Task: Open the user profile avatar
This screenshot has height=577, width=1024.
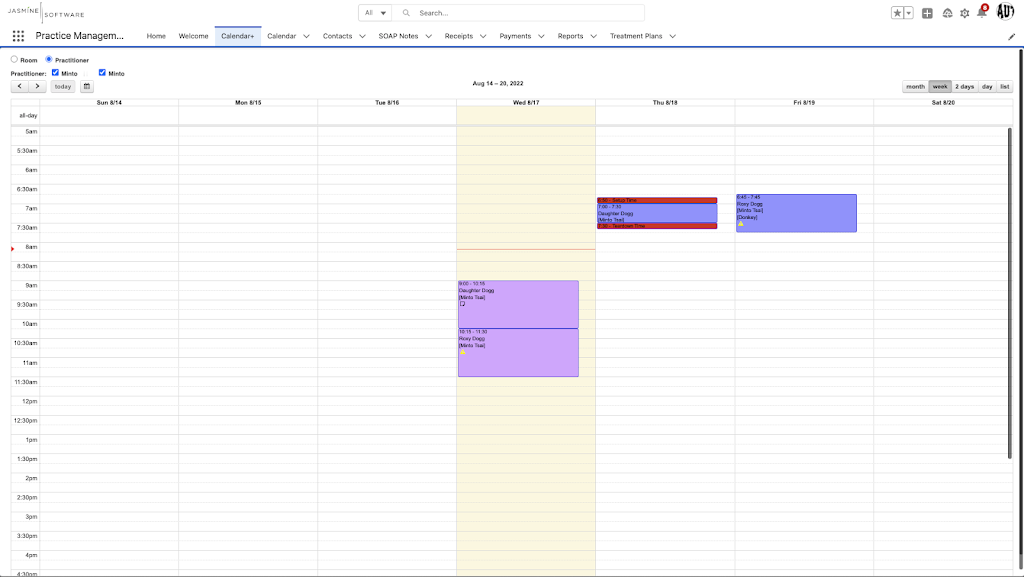Action: pos(1005,12)
